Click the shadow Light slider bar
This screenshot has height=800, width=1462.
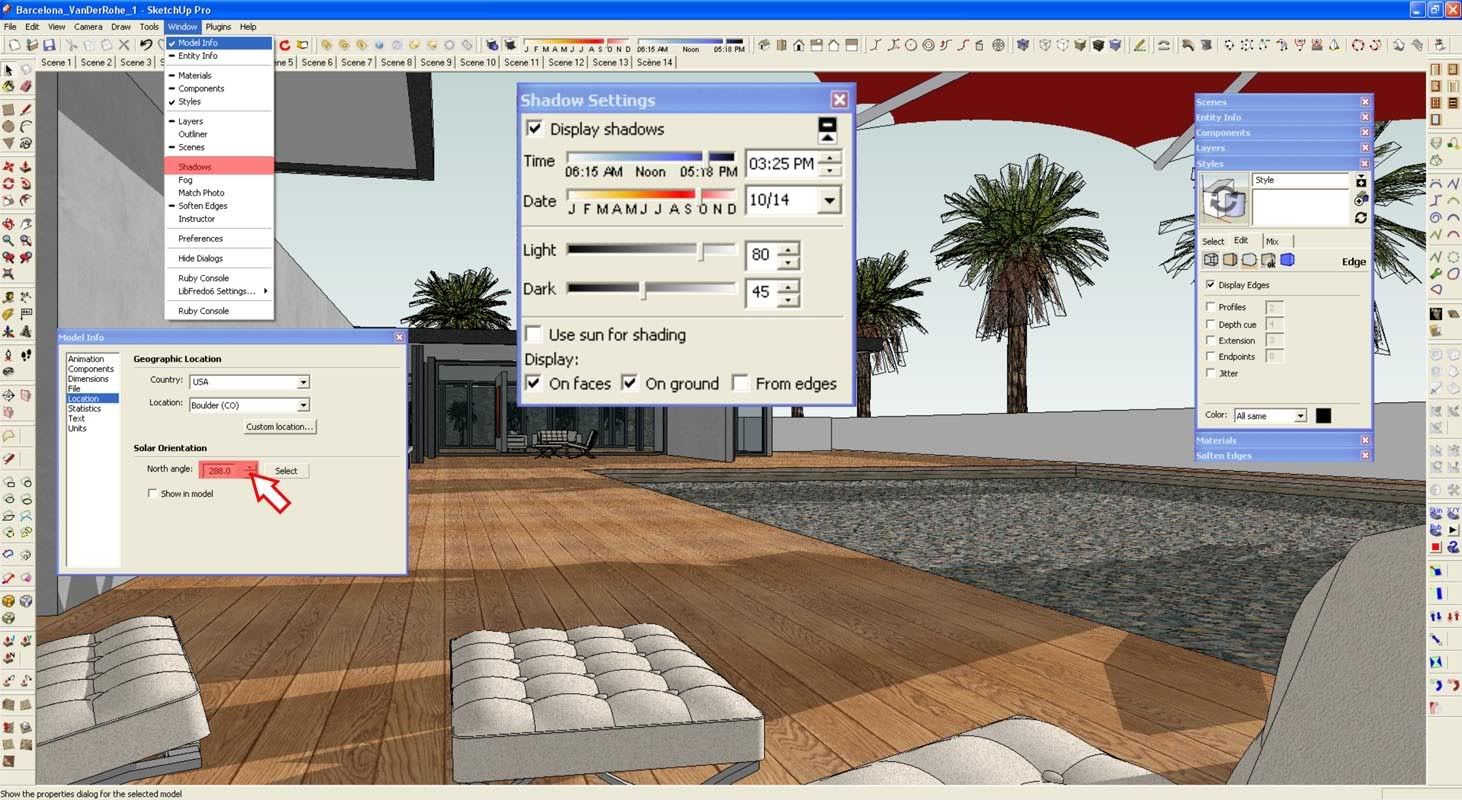coord(651,251)
